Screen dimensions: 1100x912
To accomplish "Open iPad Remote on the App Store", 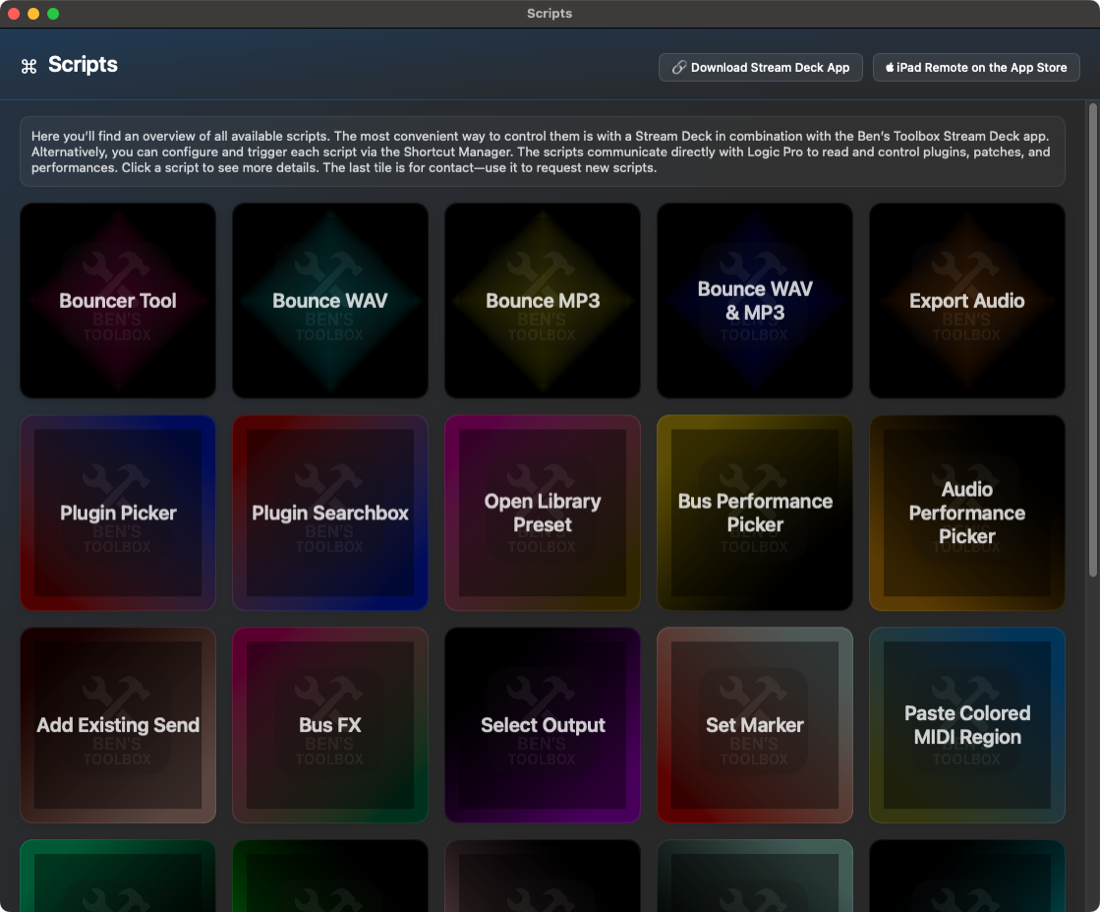I will 976,67.
